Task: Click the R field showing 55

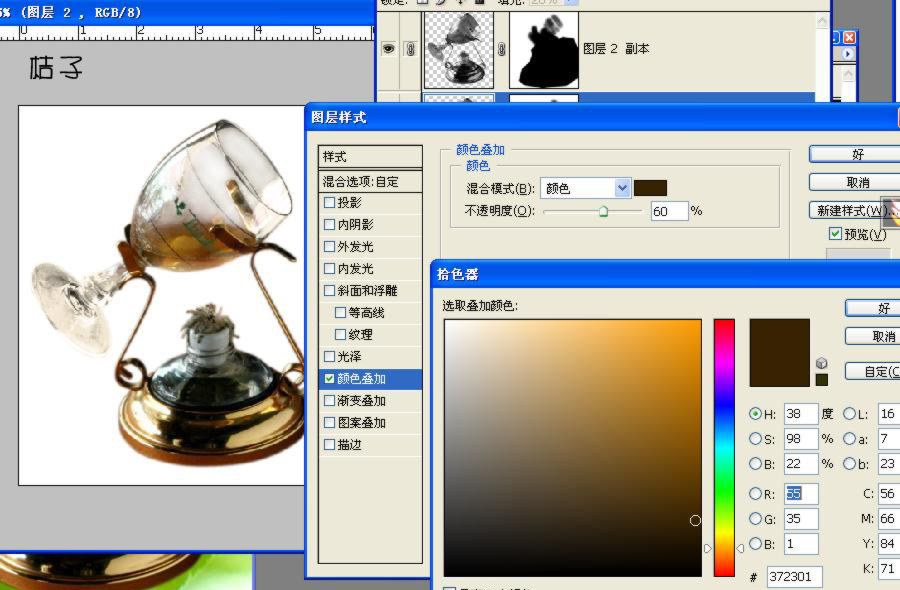Action: pos(801,494)
